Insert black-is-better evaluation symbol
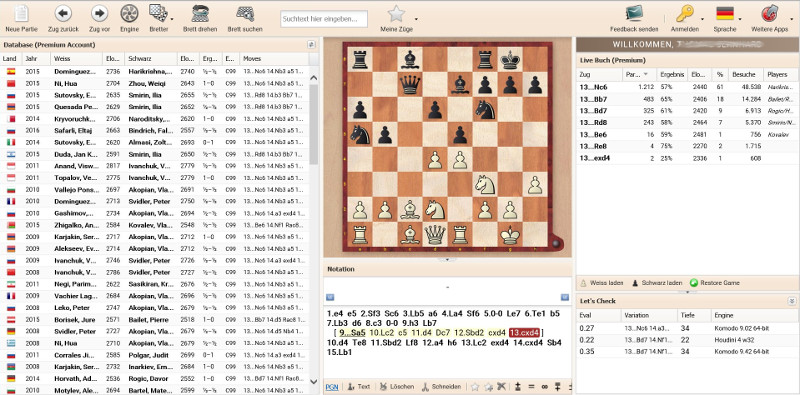Viewport: 800px width, 395px height. (558, 387)
